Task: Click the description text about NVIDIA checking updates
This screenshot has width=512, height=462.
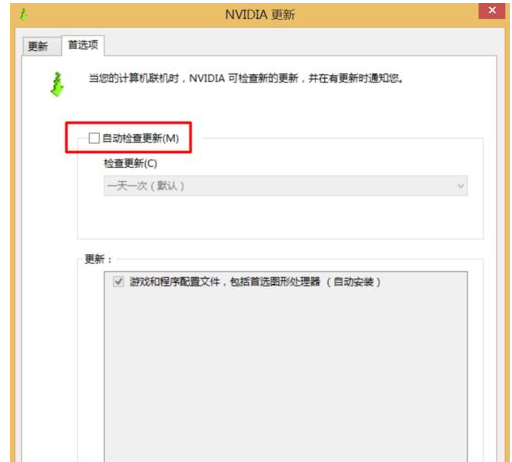Action: pos(246,79)
